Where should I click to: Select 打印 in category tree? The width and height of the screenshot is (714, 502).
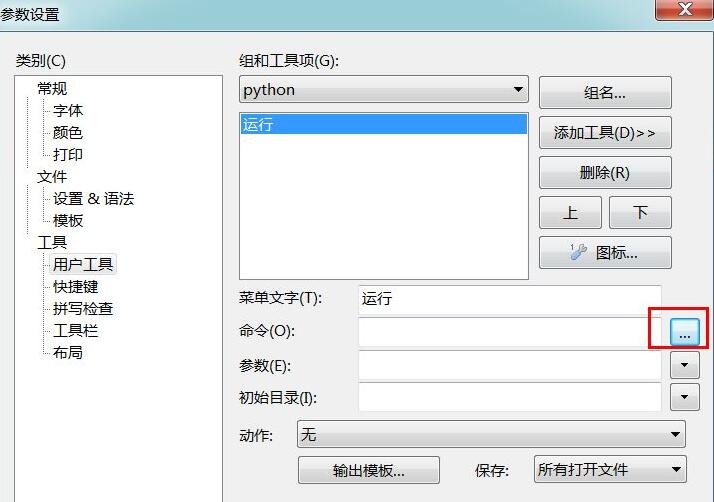(68, 154)
